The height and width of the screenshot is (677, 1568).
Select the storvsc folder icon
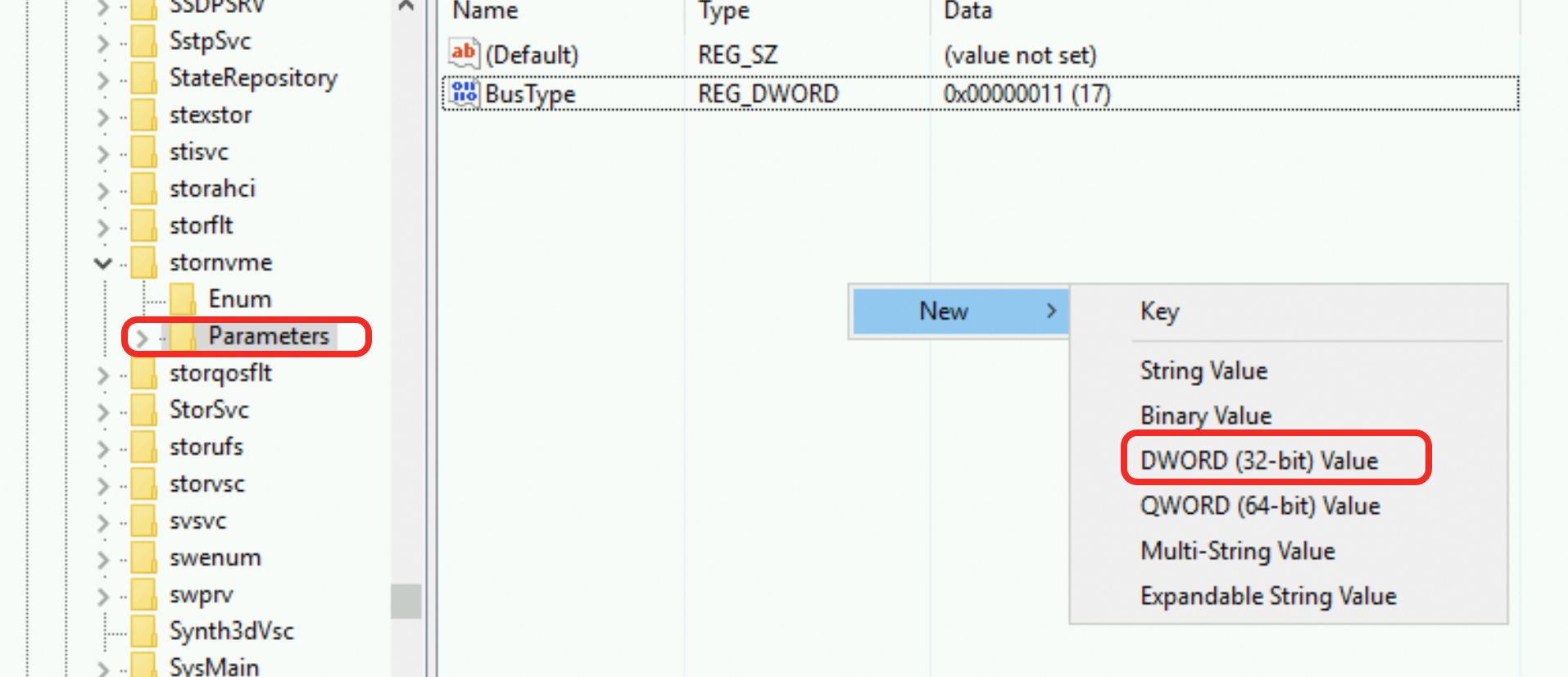click(x=144, y=484)
